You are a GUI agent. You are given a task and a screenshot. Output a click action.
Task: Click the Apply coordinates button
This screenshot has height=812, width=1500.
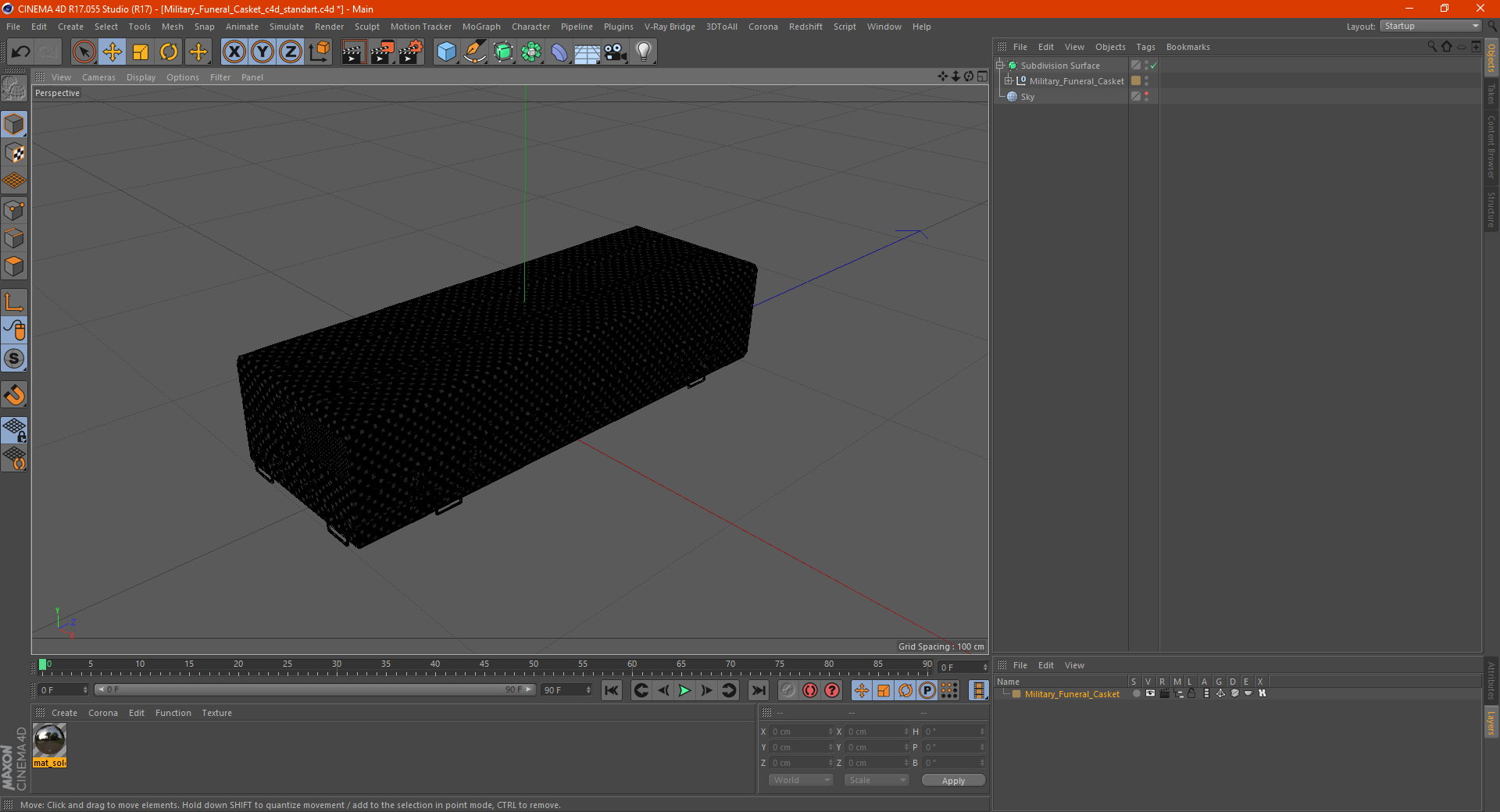pos(953,781)
